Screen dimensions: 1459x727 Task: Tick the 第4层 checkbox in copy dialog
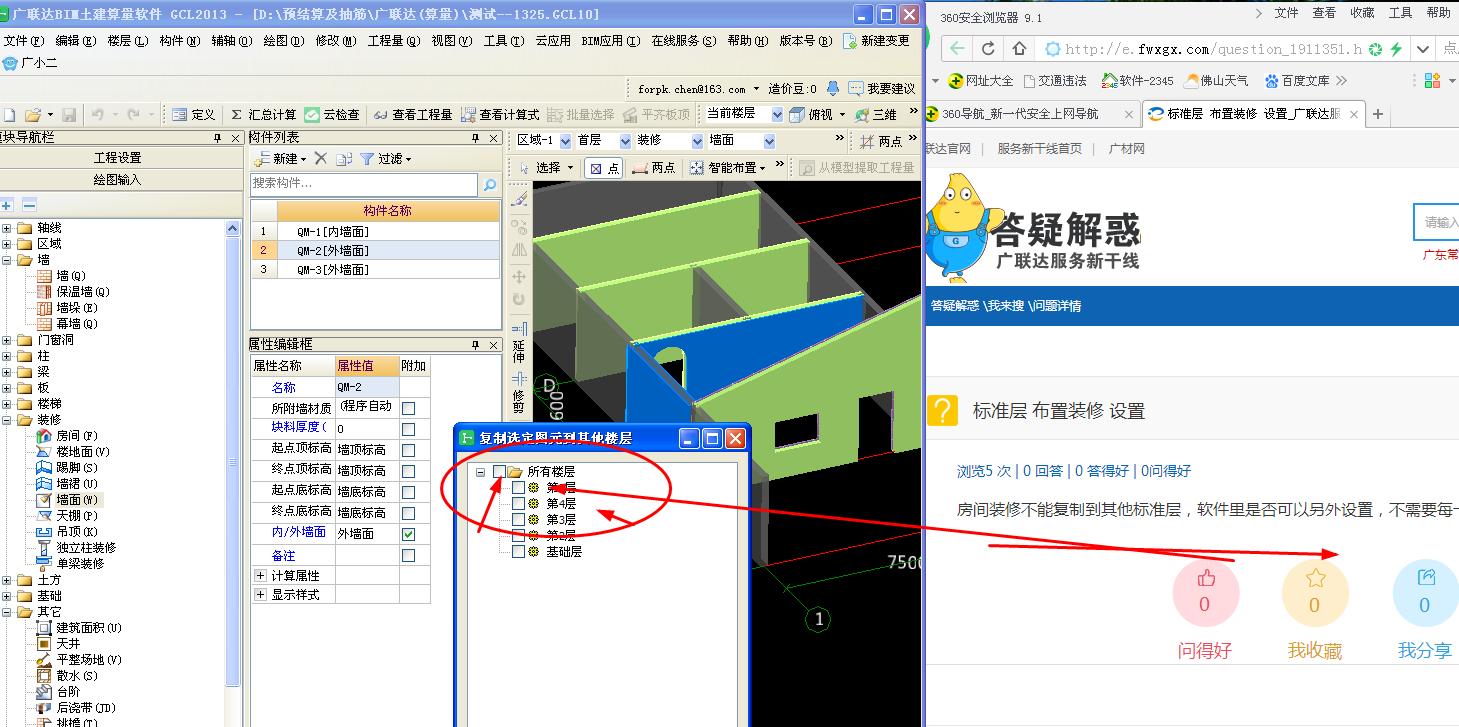(518, 504)
